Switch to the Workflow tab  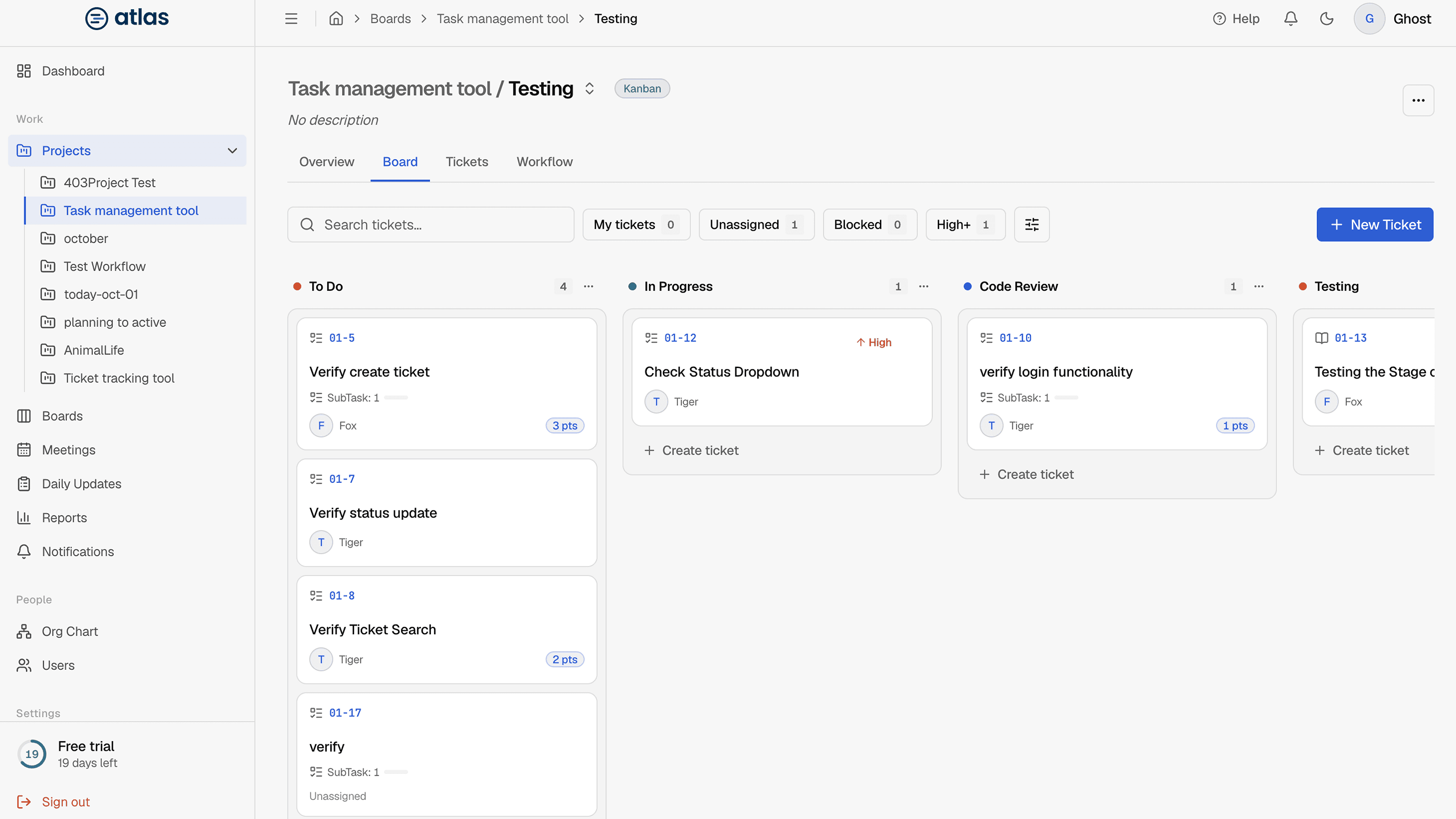coord(545,162)
